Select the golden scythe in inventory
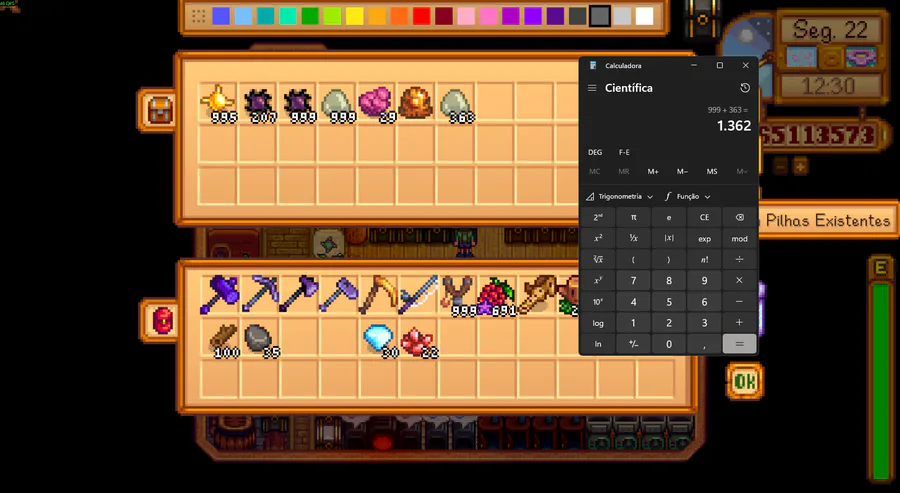The image size is (900, 493). pos(377,294)
